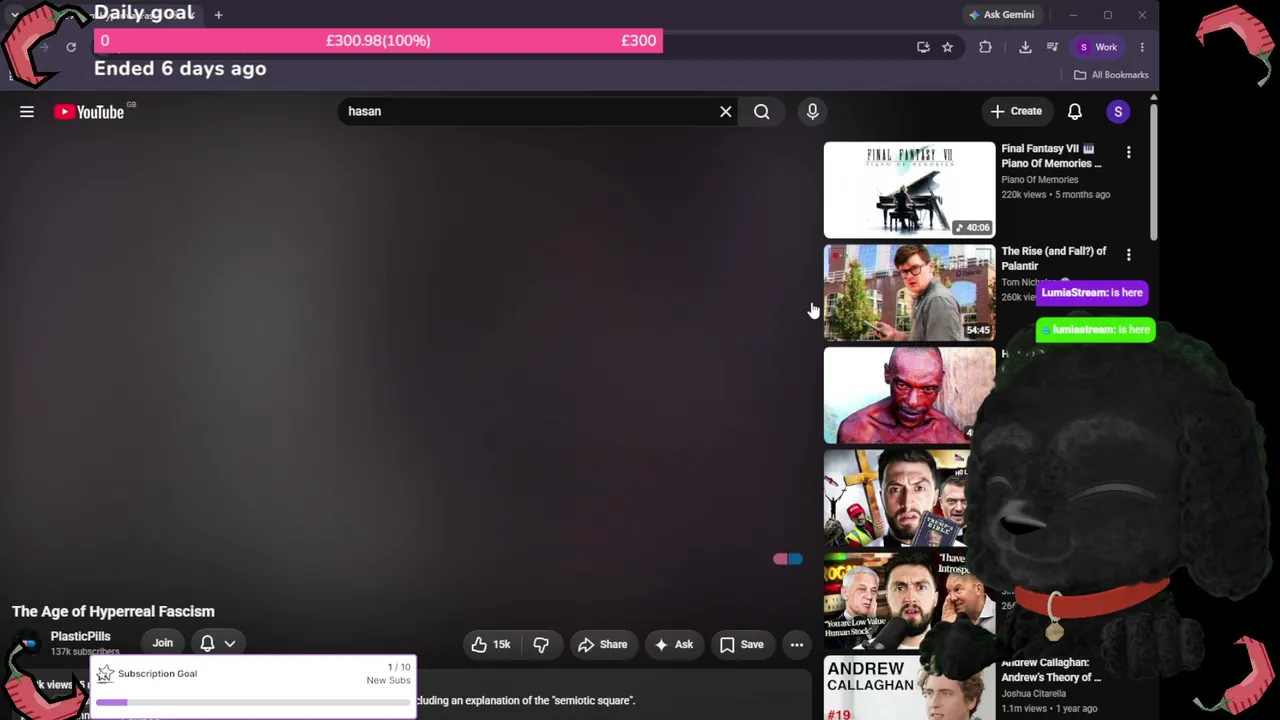Viewport: 1280px width, 720px height.
Task: Open a new browser tab
Action: (x=218, y=15)
